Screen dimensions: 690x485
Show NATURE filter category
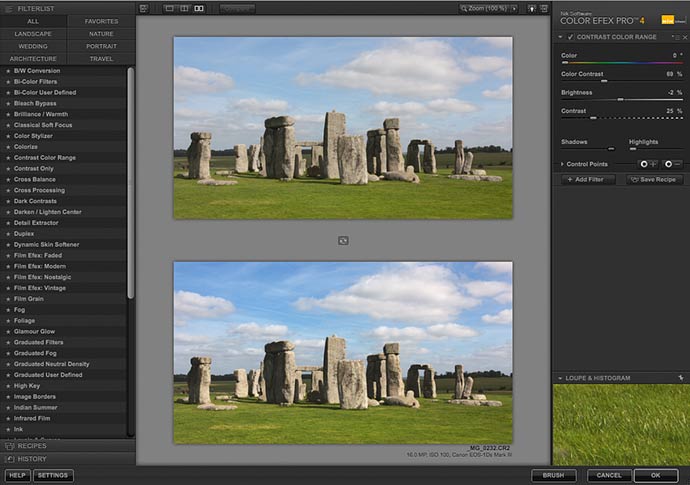(x=101, y=34)
